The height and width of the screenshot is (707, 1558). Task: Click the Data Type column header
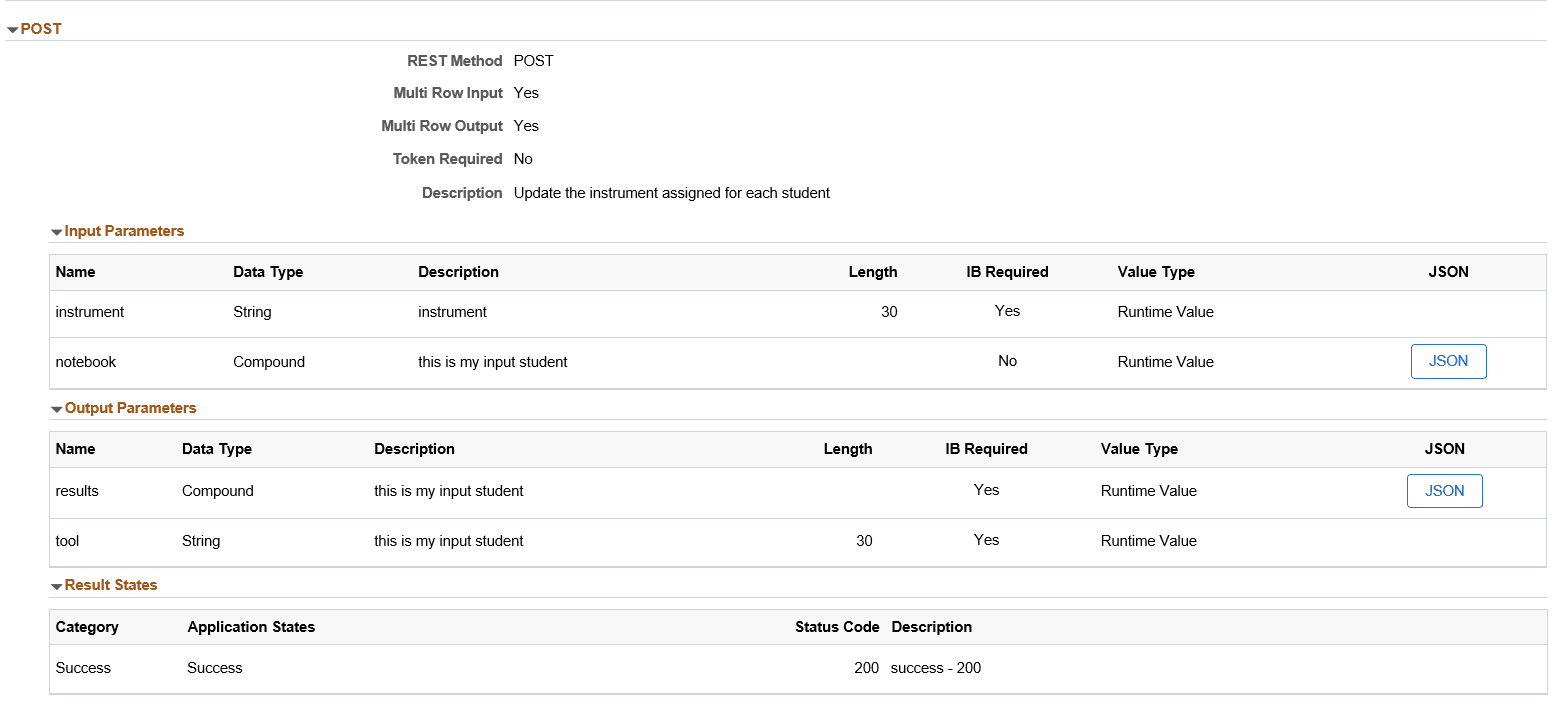[x=268, y=271]
